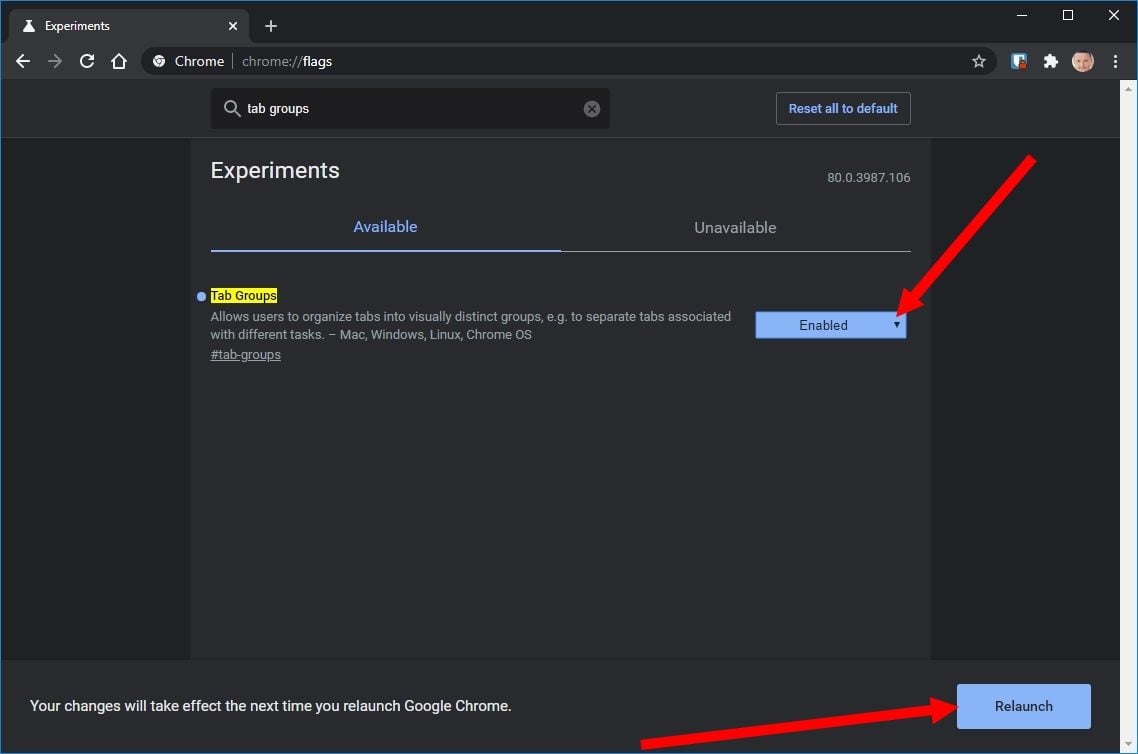This screenshot has width=1138, height=754.
Task: Maximize the Chrome window
Action: click(1068, 15)
